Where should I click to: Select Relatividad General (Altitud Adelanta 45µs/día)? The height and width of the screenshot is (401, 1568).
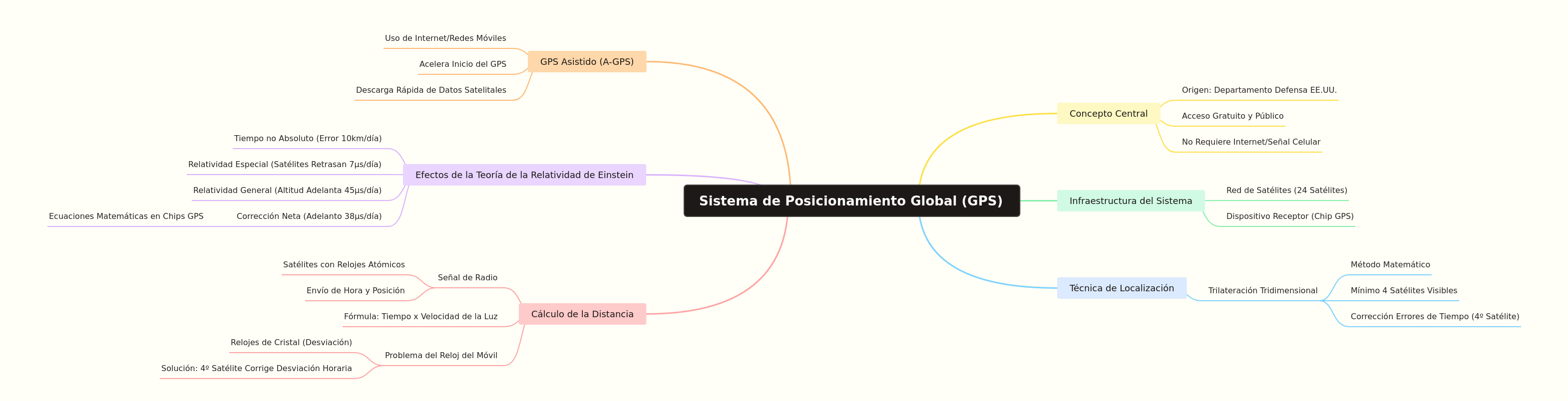tap(287, 190)
